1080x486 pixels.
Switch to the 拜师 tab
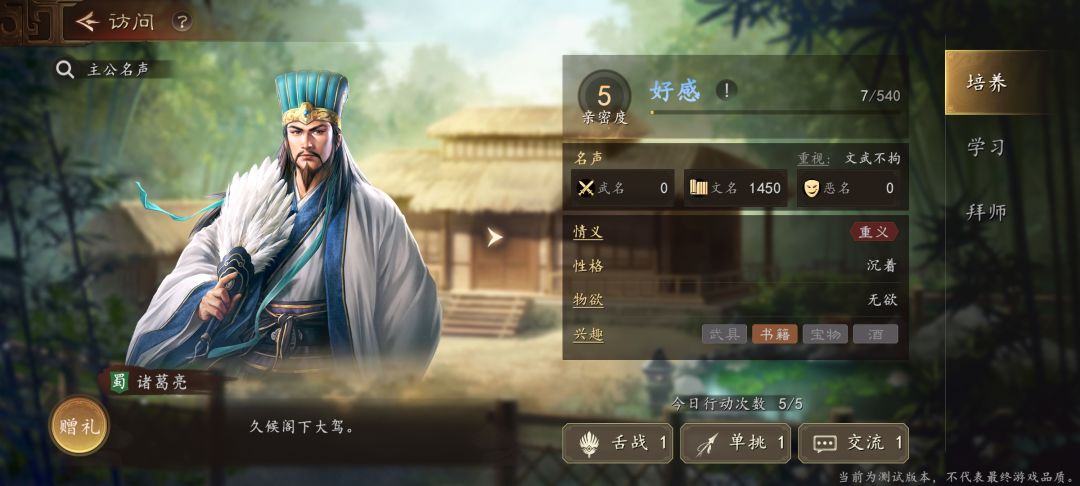pyautogui.click(x=986, y=212)
